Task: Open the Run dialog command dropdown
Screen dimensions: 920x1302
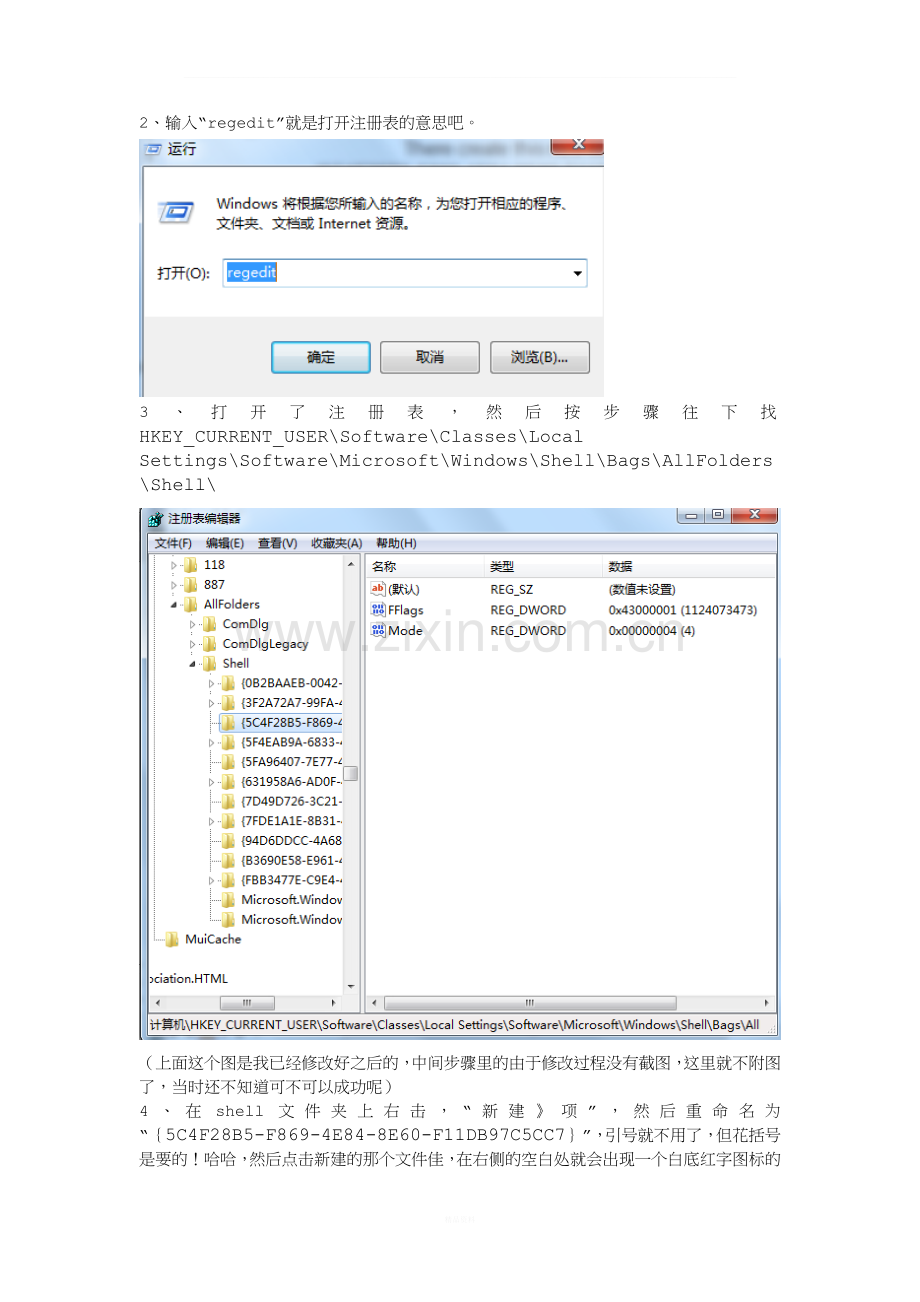Action: tap(576, 273)
